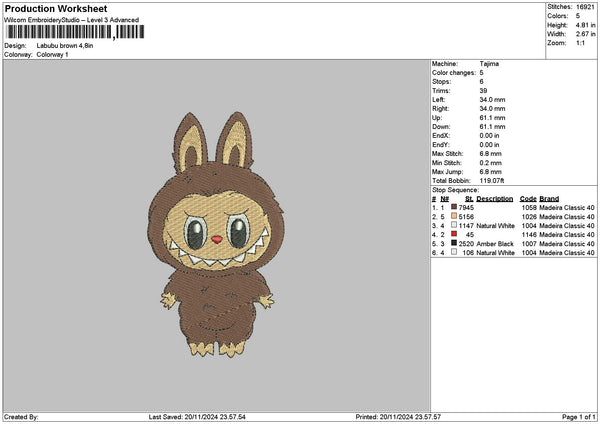Click the "Max Jump:" value

point(490,172)
